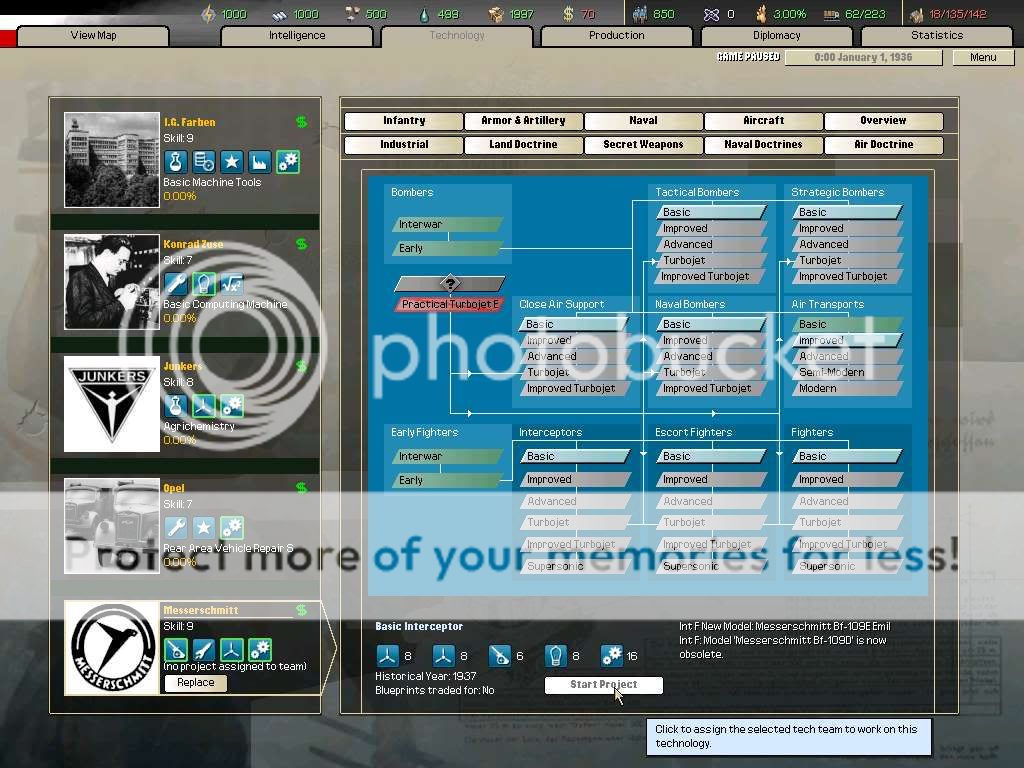Image resolution: width=1024 pixels, height=768 pixels.
Task: Open the game Menu button
Action: [983, 57]
